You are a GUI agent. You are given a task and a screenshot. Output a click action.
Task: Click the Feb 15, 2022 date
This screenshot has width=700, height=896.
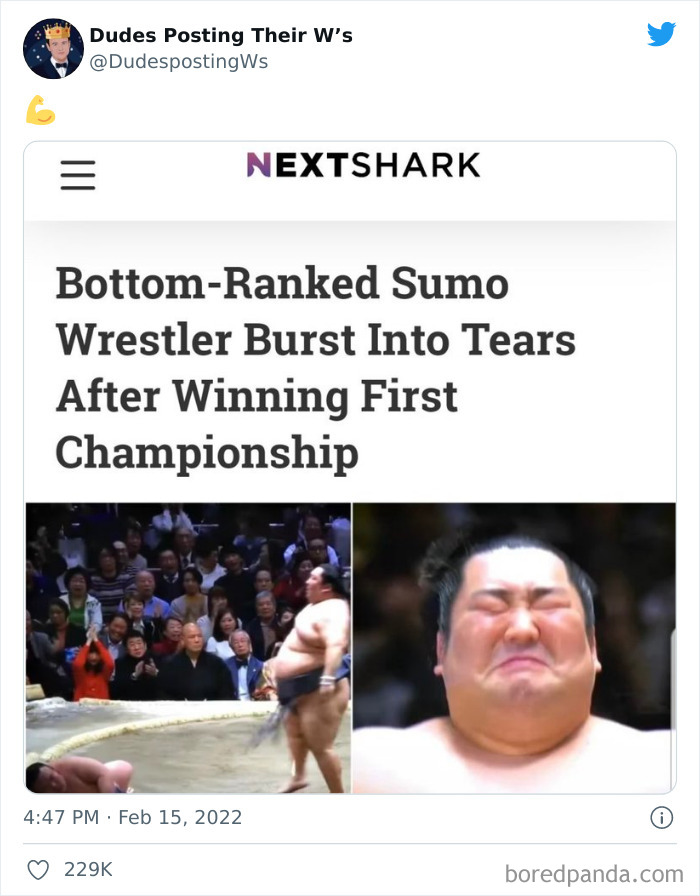(180, 817)
